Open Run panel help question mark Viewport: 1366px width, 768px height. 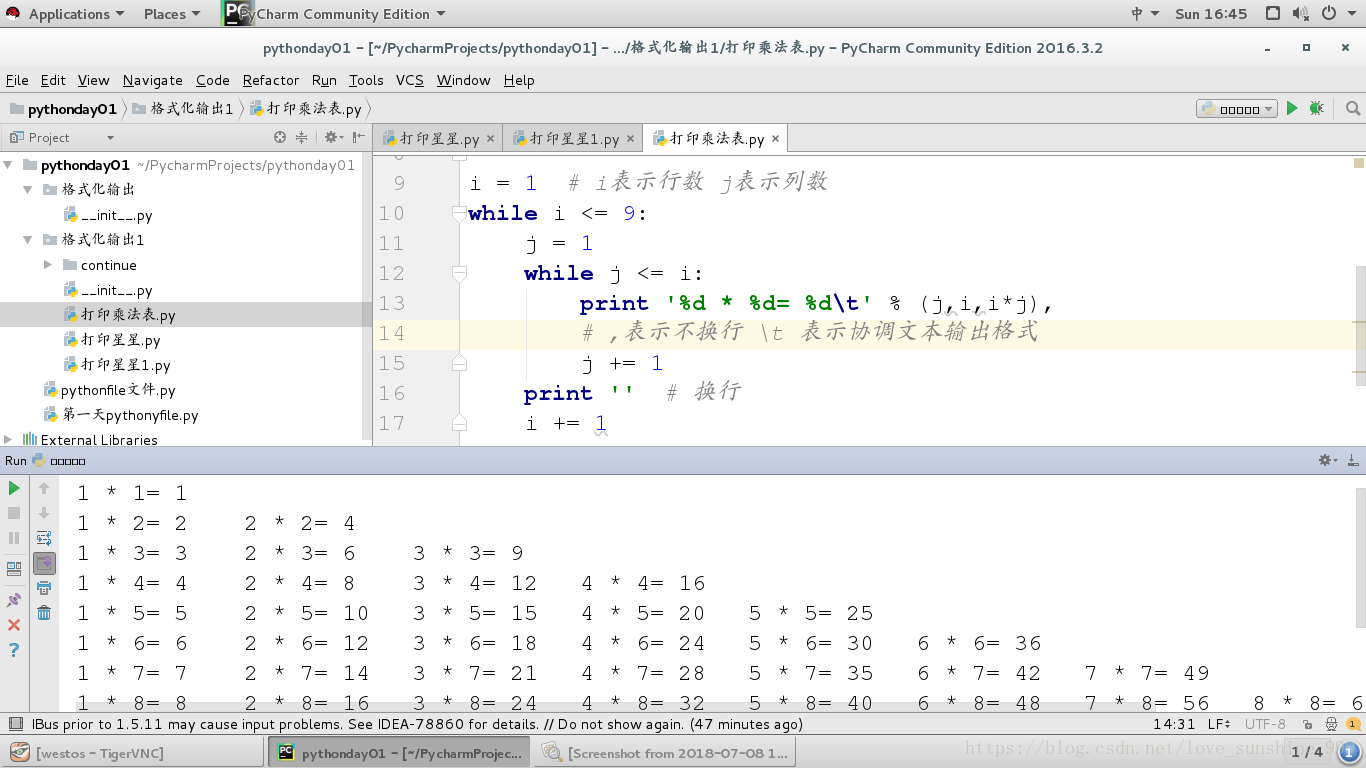click(x=14, y=650)
